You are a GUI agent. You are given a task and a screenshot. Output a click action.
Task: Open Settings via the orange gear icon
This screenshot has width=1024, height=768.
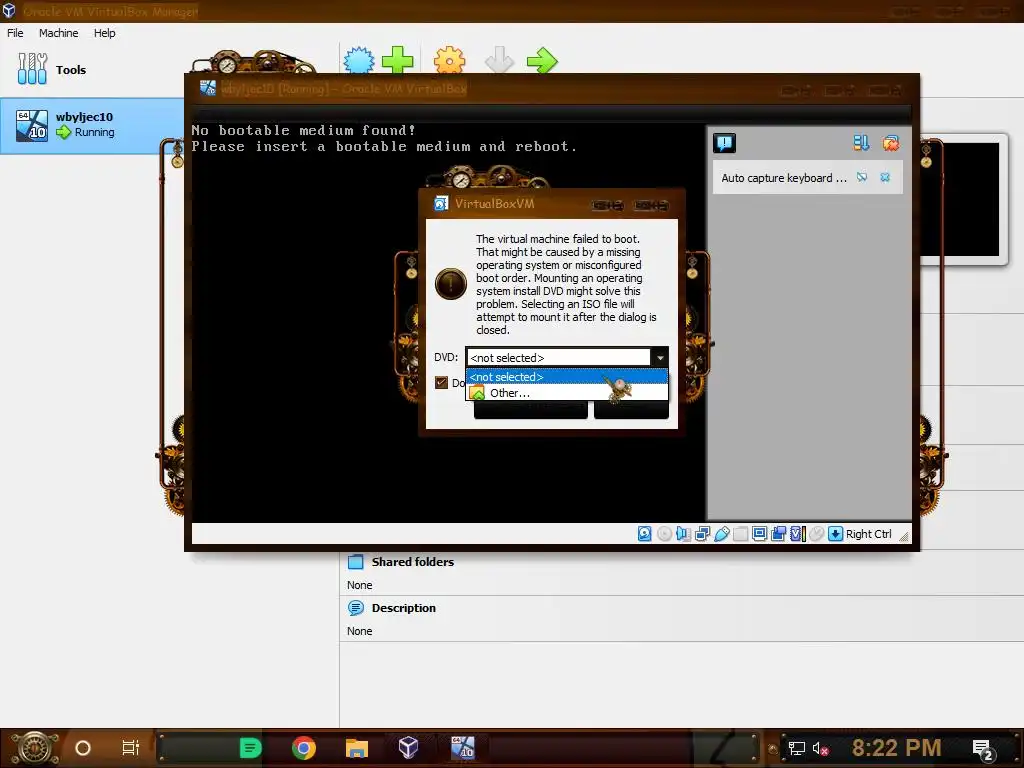pyautogui.click(x=450, y=61)
